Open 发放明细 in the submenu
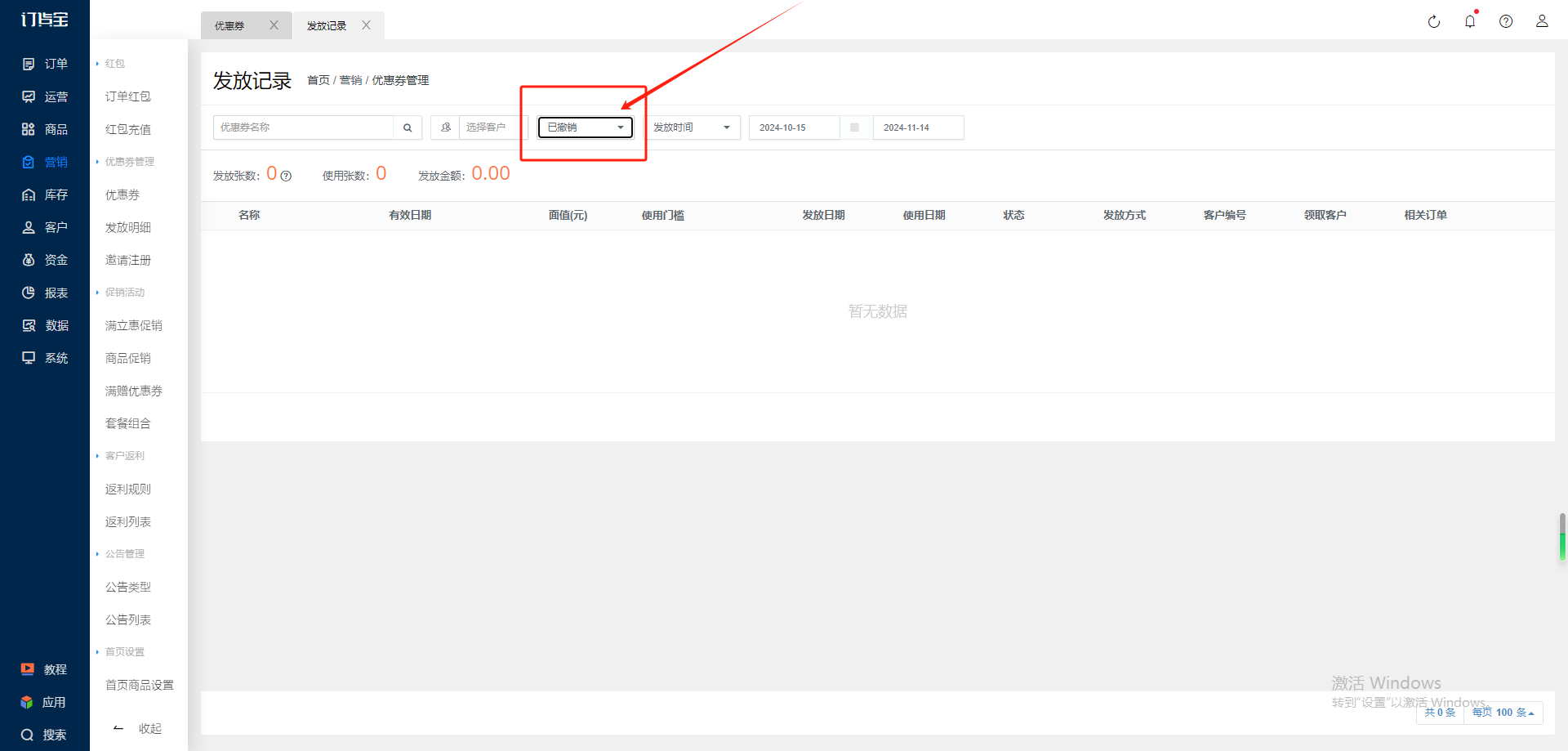Viewport: 1568px width, 751px height. (128, 227)
